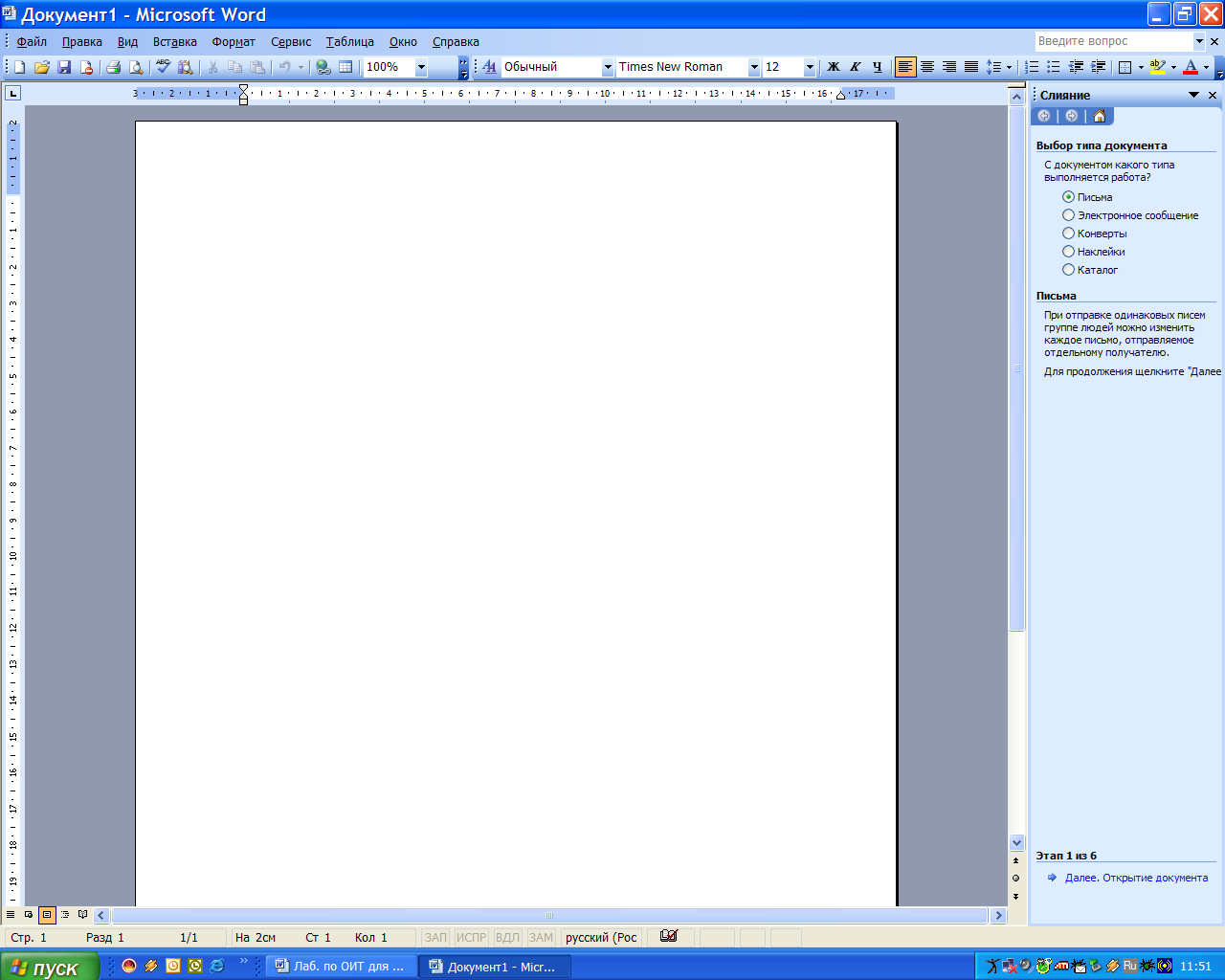Run the spelling check icon
This screenshot has width=1225, height=980.
164,67
